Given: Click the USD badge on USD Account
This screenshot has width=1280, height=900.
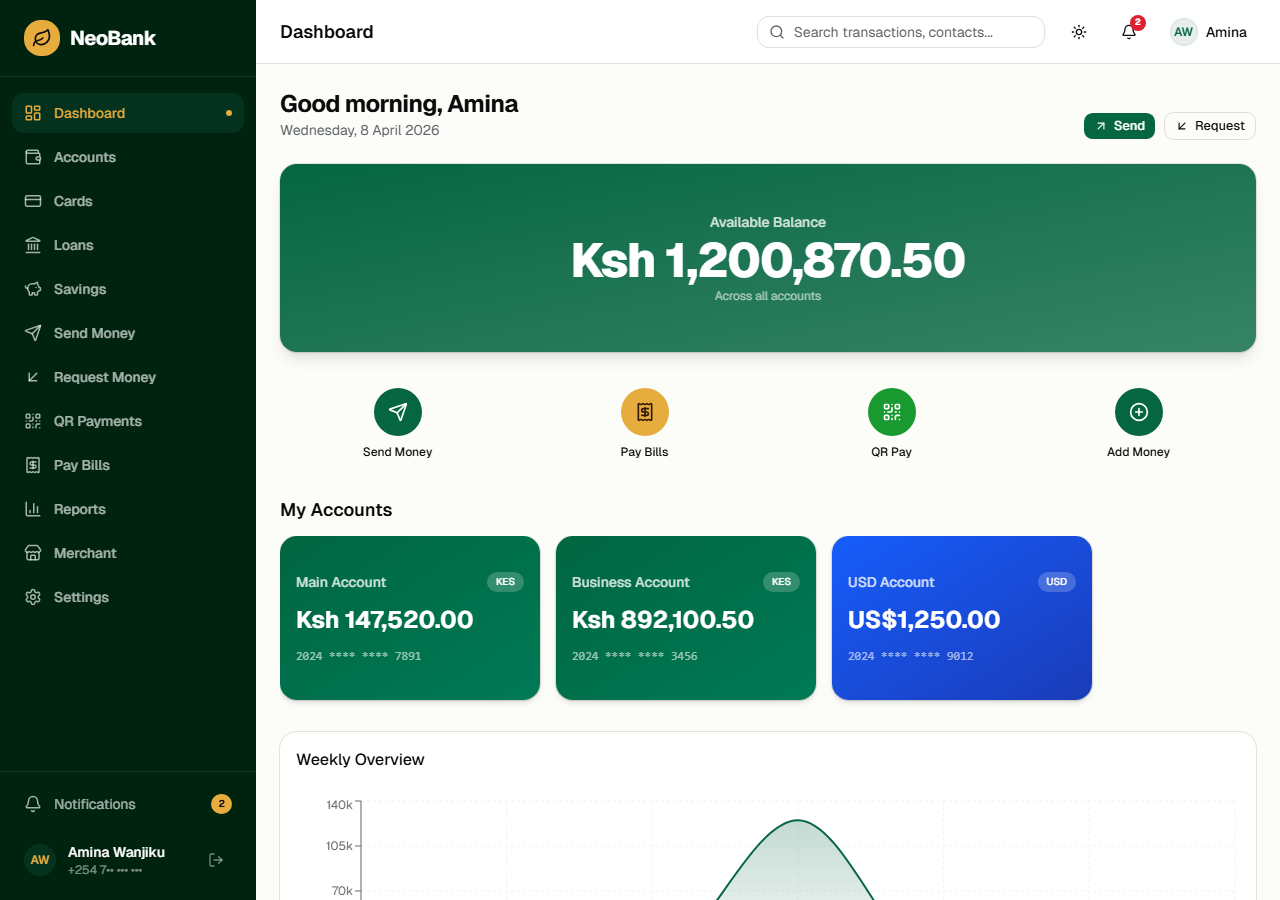Looking at the screenshot, I should point(1057,582).
